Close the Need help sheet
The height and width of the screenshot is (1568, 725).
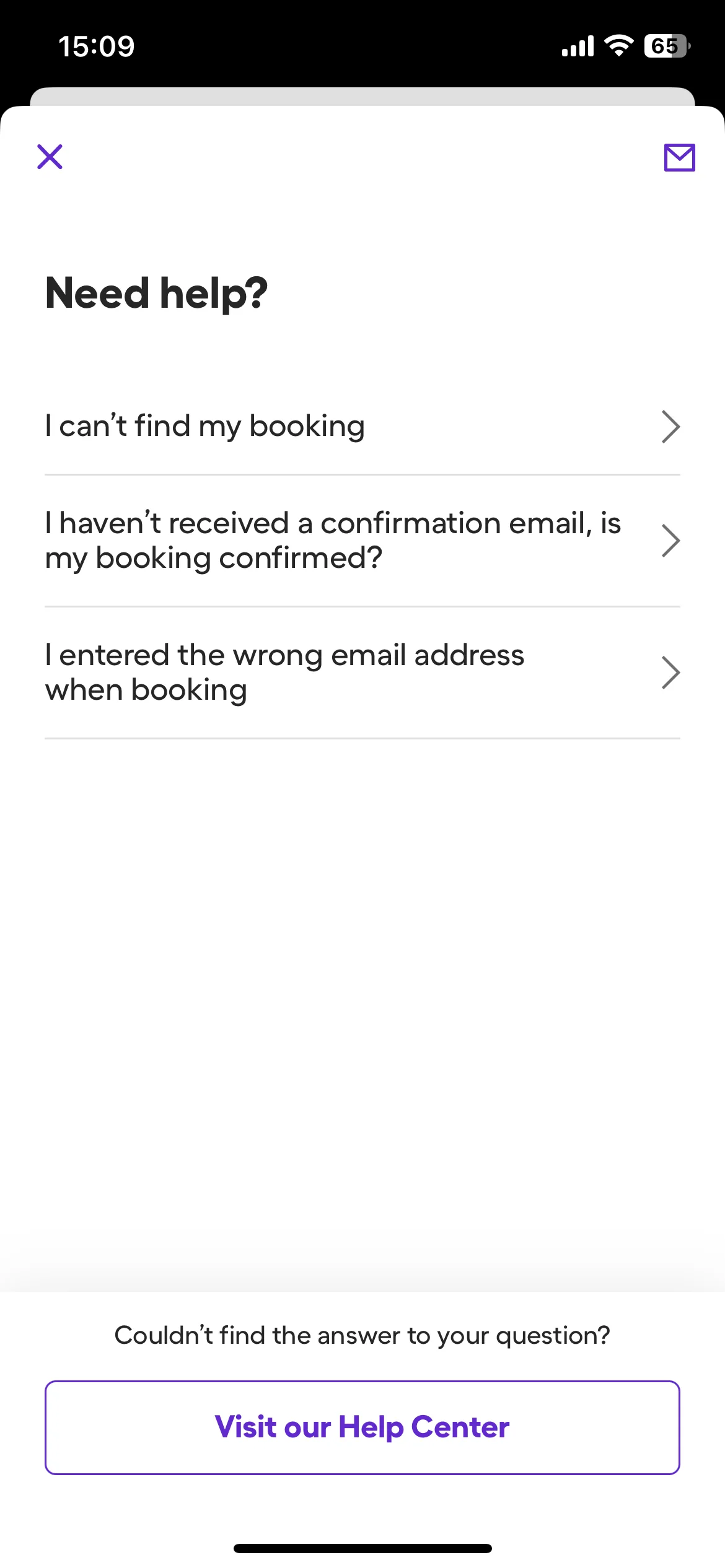tap(50, 157)
